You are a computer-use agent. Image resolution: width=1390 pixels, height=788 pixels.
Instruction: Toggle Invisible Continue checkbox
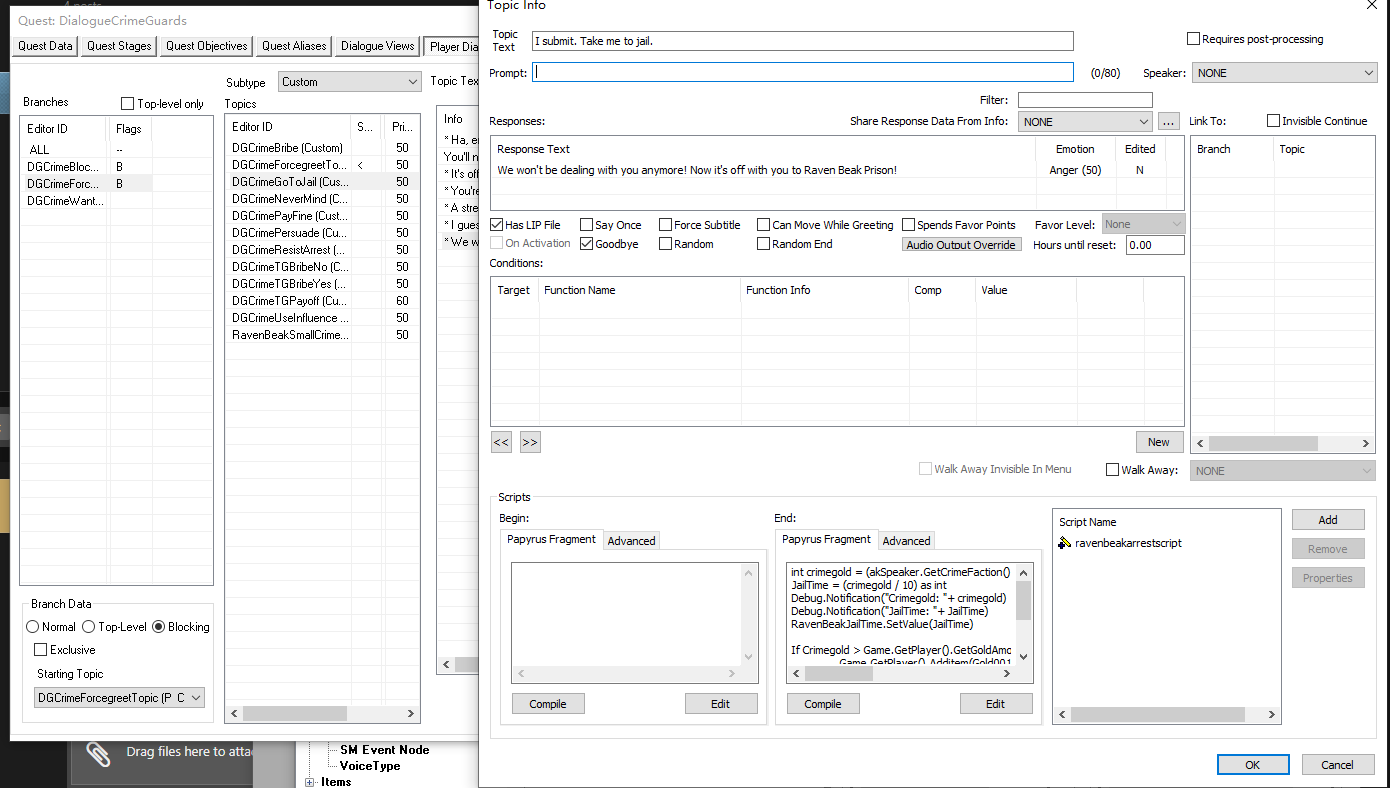click(x=1273, y=121)
